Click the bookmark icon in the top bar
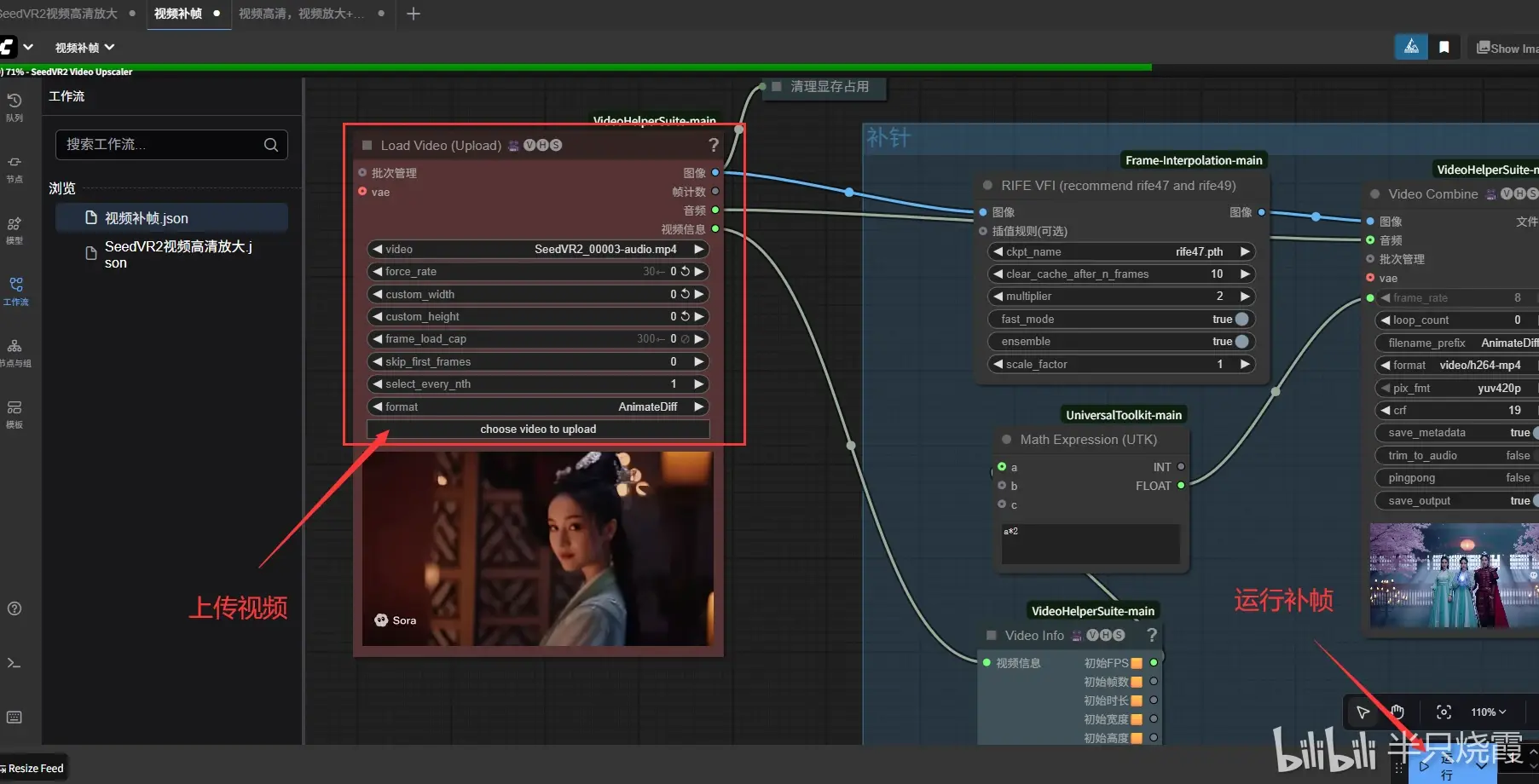The image size is (1539, 784). [x=1444, y=47]
